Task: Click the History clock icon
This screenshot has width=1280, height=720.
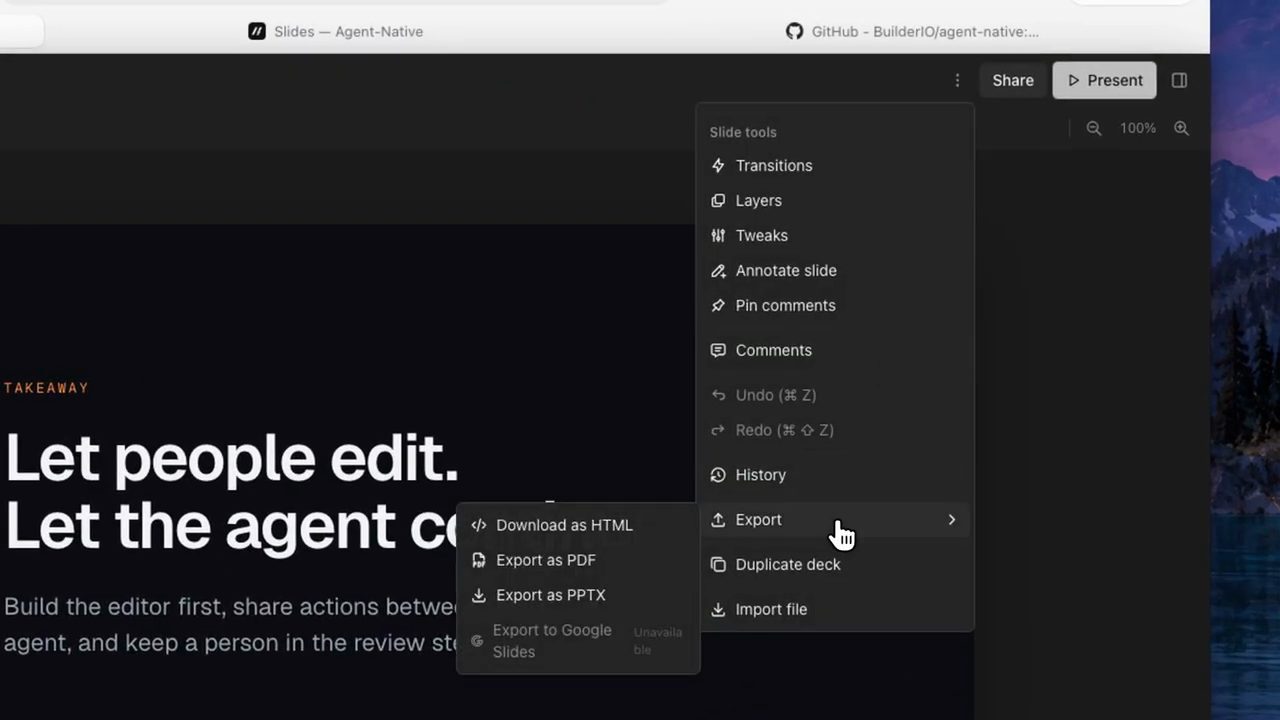Action: pos(718,475)
